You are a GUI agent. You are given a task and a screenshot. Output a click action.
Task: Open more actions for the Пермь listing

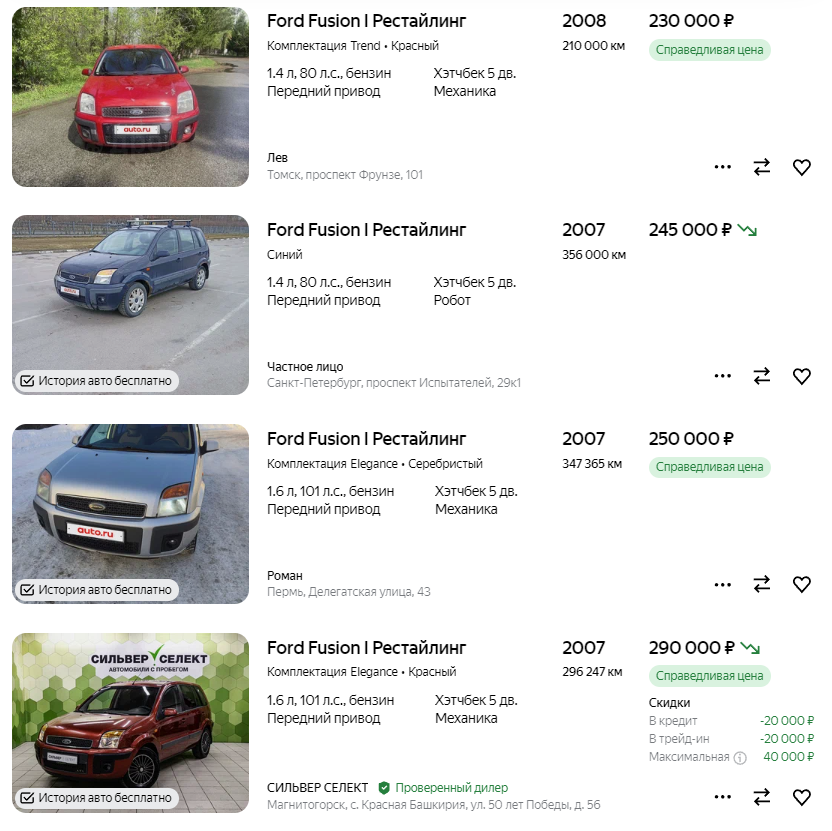coord(723,584)
